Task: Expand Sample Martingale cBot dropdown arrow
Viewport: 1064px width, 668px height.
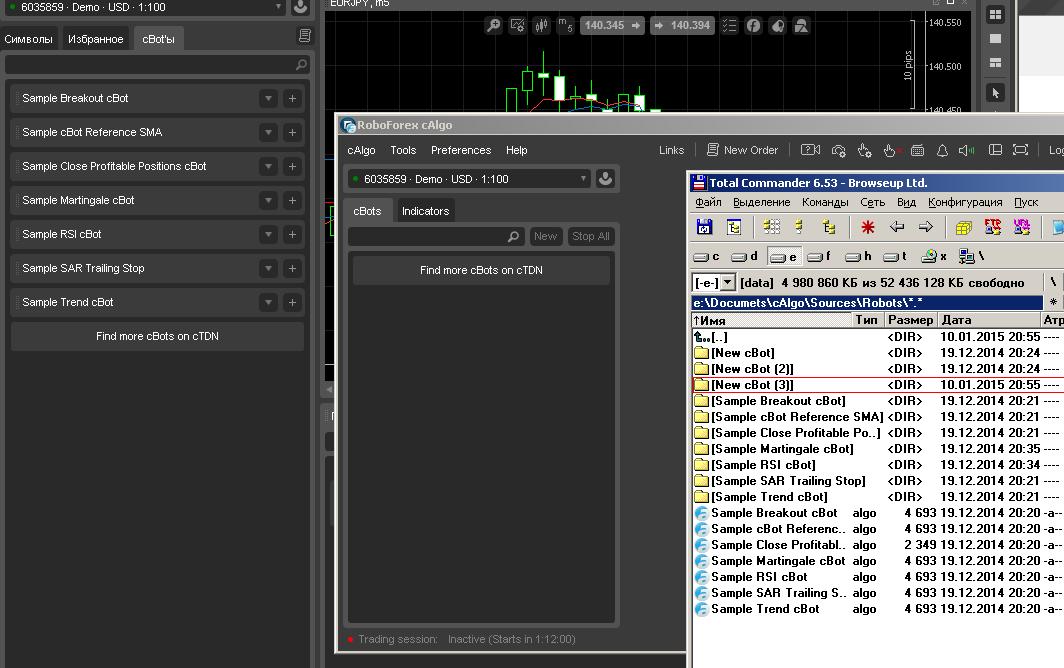Action: 269,200
